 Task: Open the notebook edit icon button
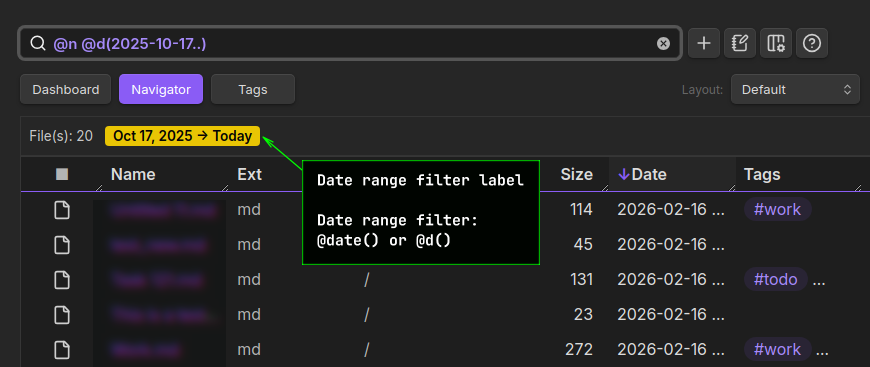[740, 43]
